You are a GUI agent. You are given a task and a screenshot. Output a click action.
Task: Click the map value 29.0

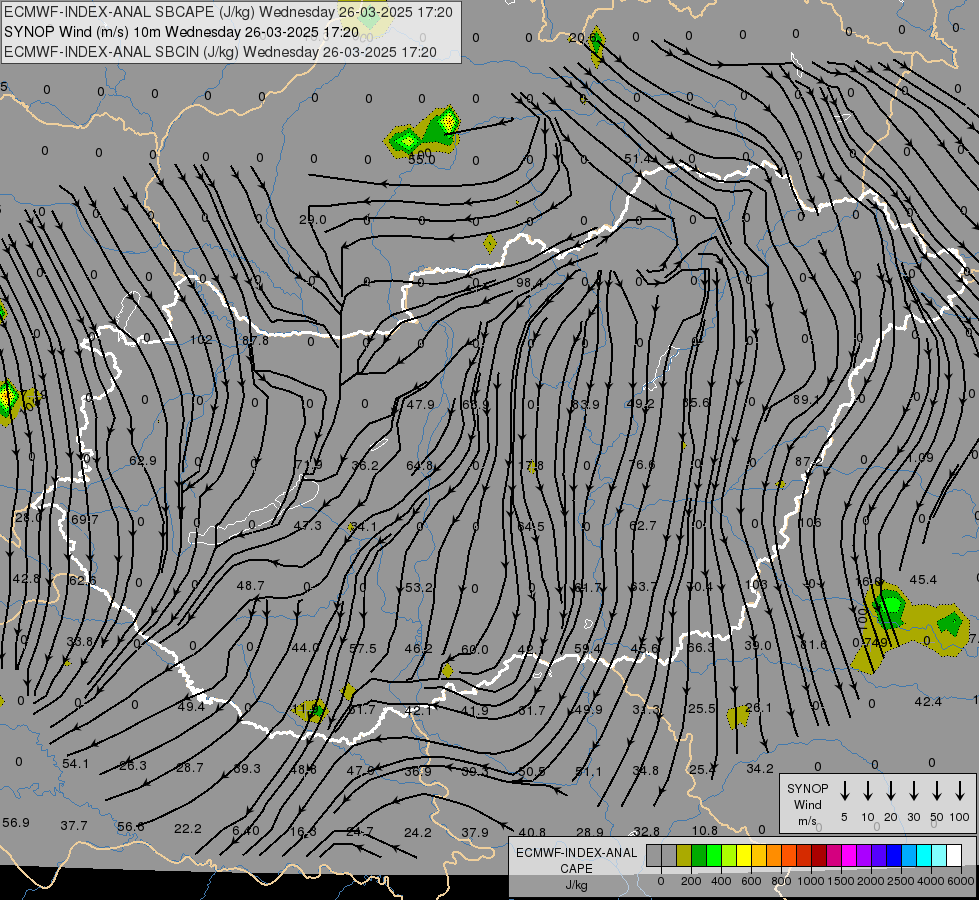point(312,220)
